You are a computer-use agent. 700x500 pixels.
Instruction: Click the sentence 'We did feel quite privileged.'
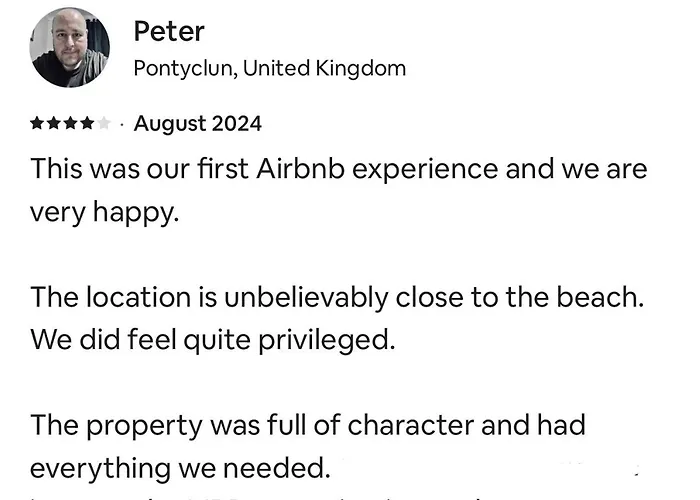coord(213,340)
